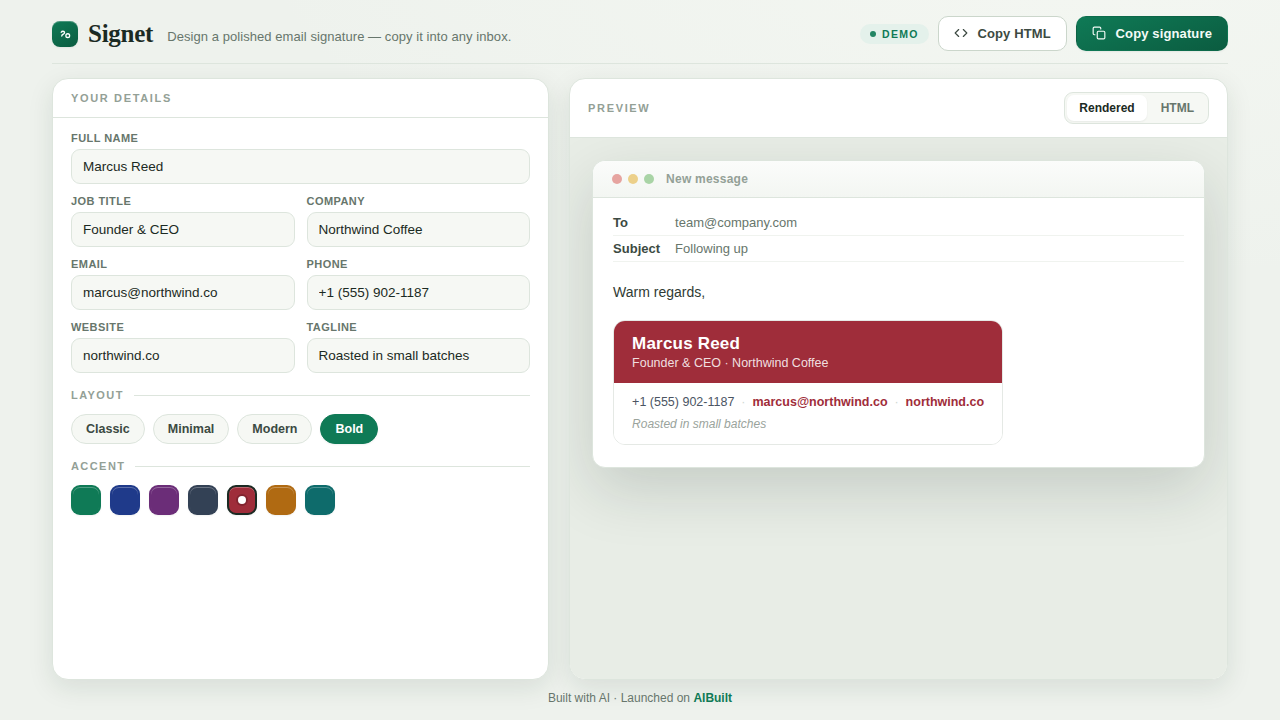Click the 'team@company.com' recipient text
Viewport: 1280px width, 720px height.
coord(736,223)
